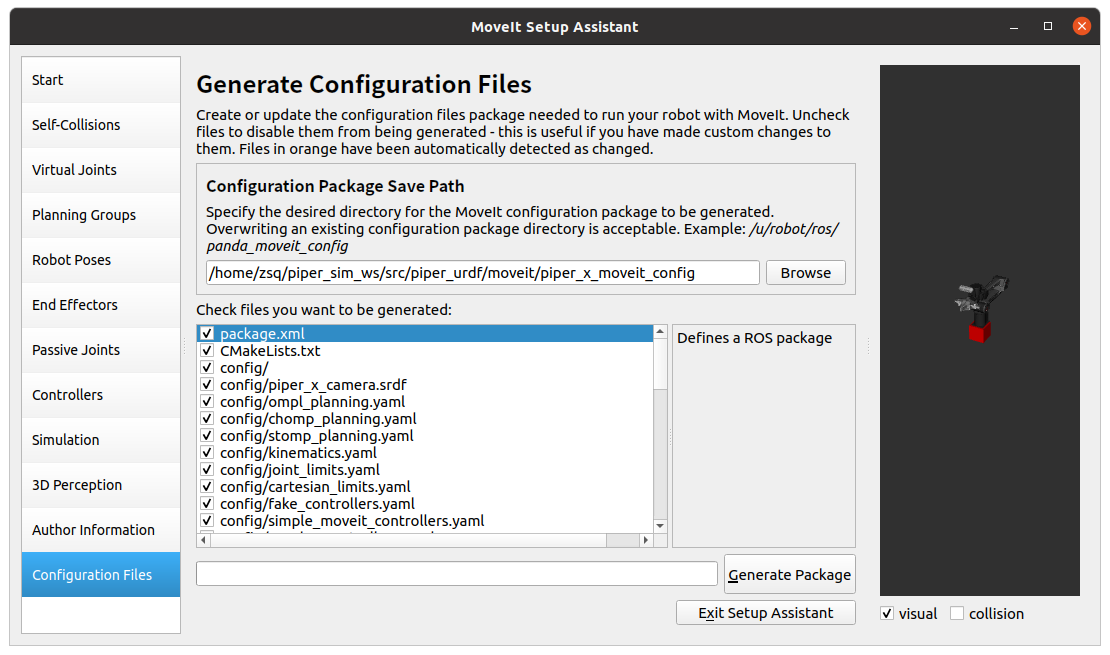The image size is (1110, 655).
Task: Click 'Defines a ROS package' description
Action: tap(754, 338)
